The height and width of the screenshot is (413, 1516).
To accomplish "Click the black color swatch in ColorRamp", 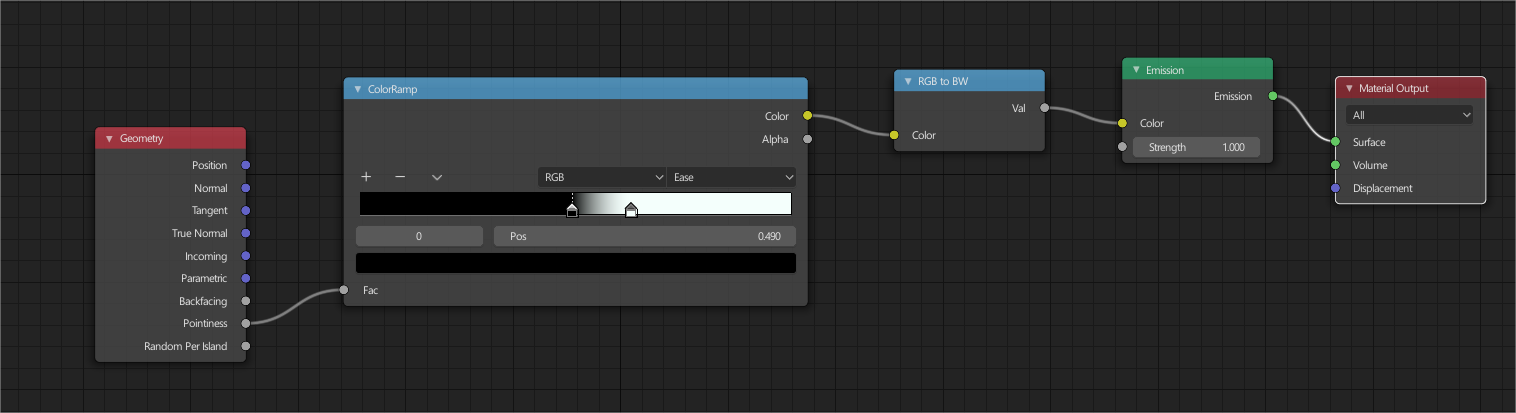I will coord(576,263).
